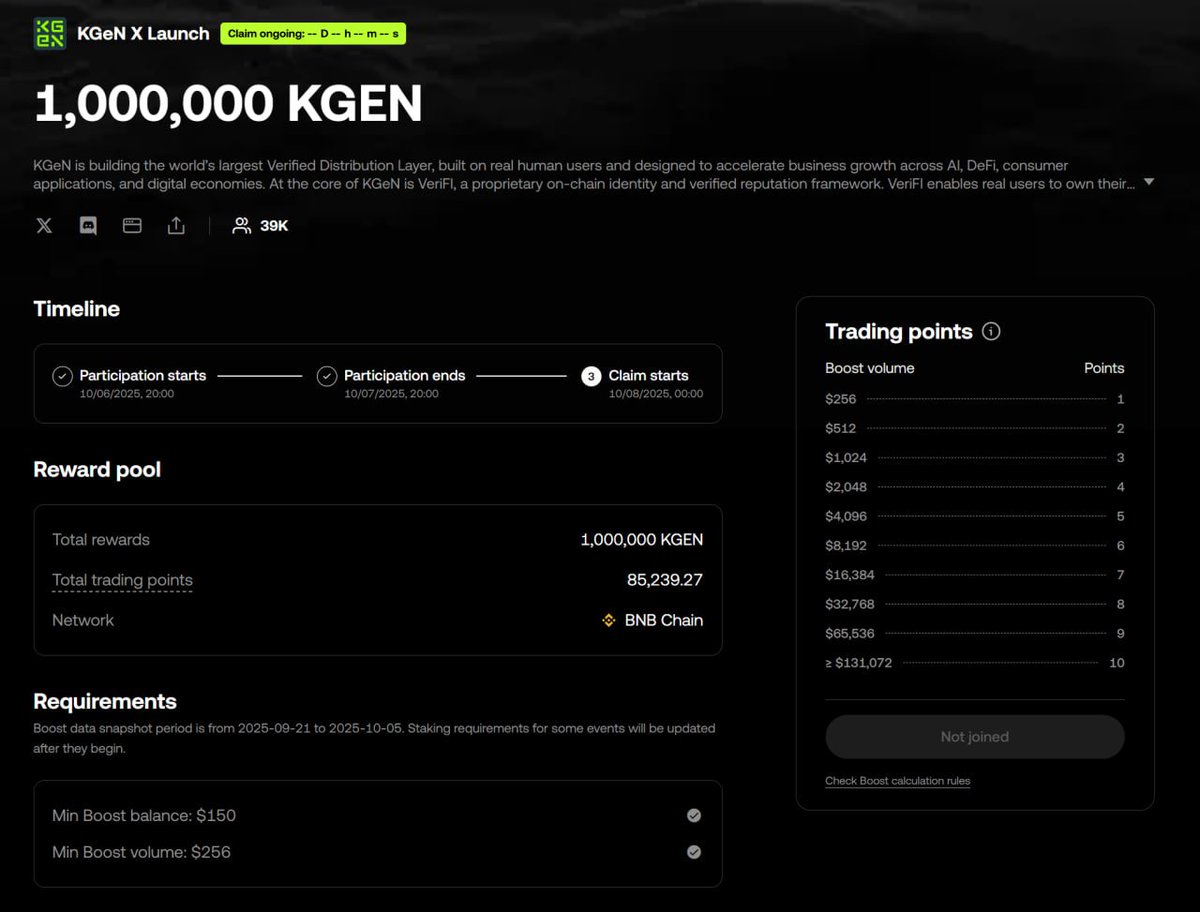Screen dimensions: 1200x912
Task: Click the Points column header
Action: (x=1104, y=368)
